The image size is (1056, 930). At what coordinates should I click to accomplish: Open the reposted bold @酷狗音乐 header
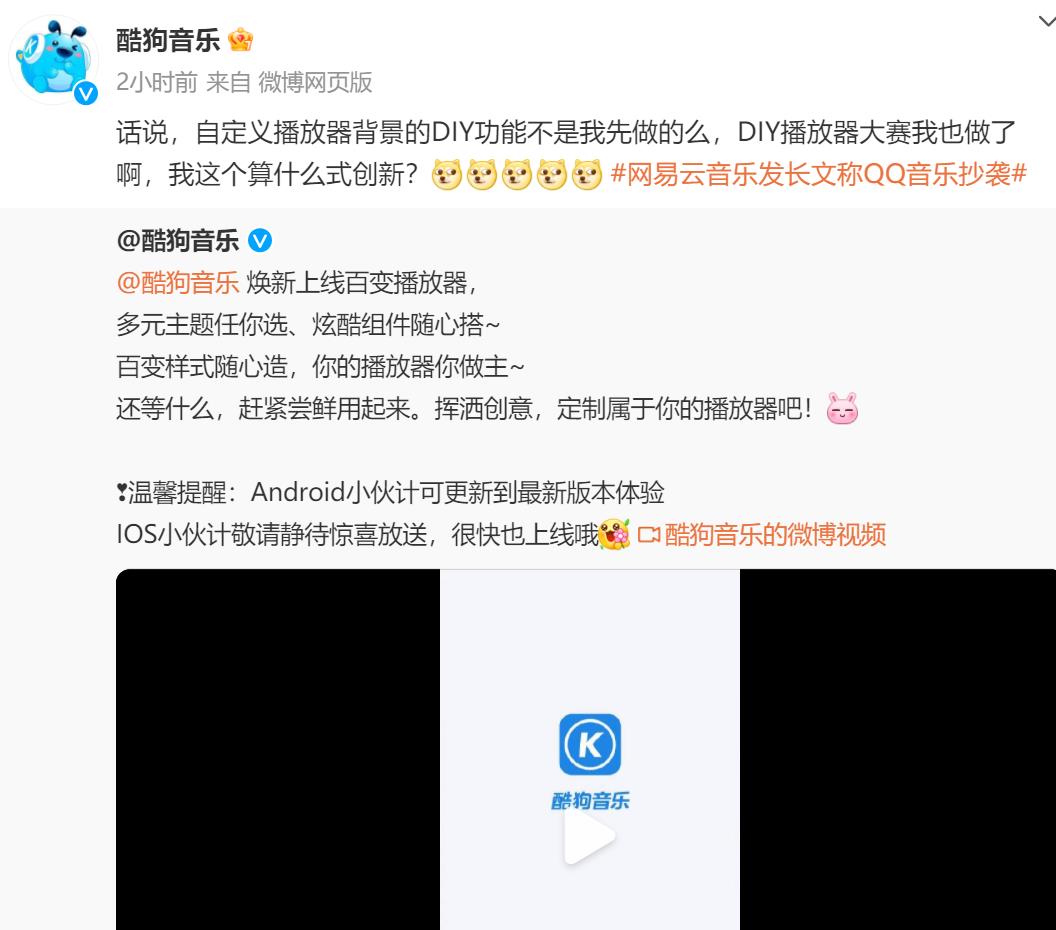click(178, 240)
